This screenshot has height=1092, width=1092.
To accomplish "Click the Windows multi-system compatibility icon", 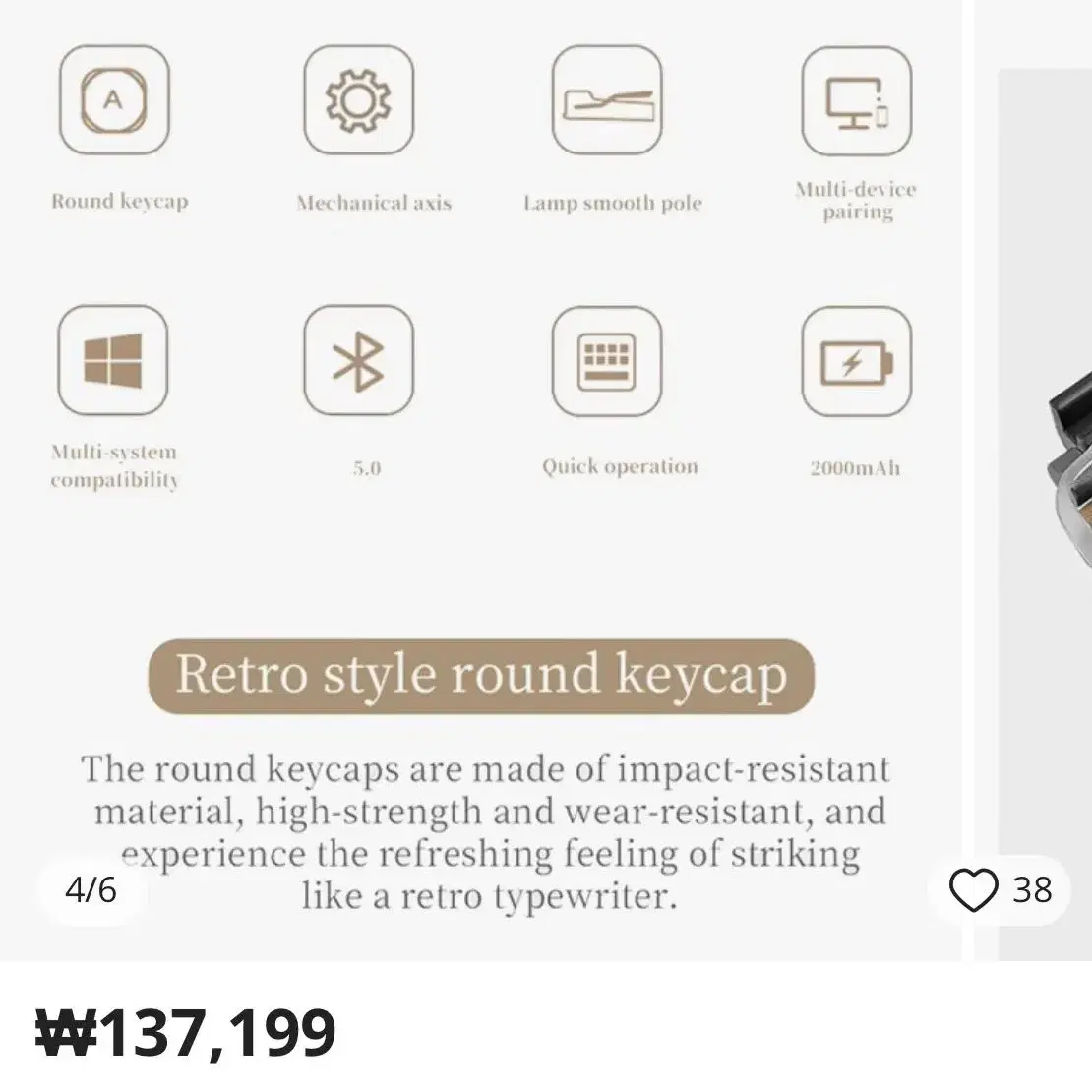I will coord(113,360).
